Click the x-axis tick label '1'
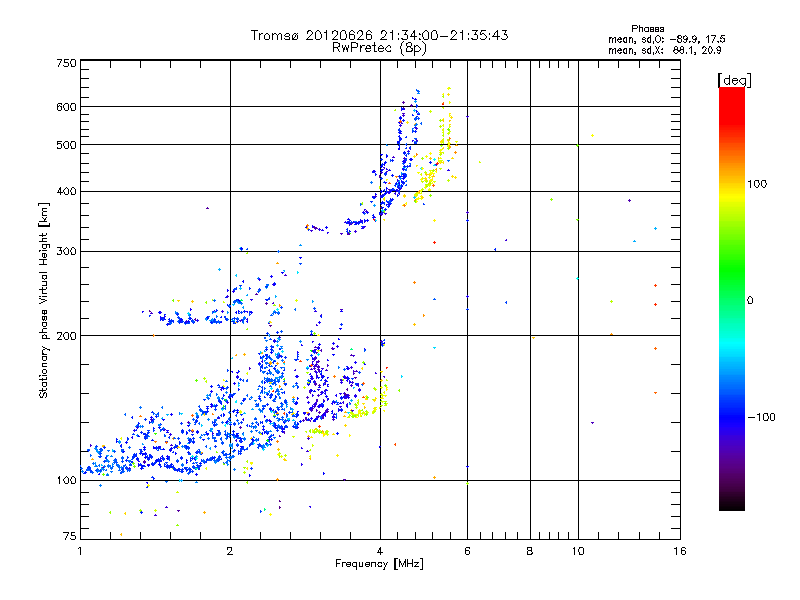 tap(80, 551)
